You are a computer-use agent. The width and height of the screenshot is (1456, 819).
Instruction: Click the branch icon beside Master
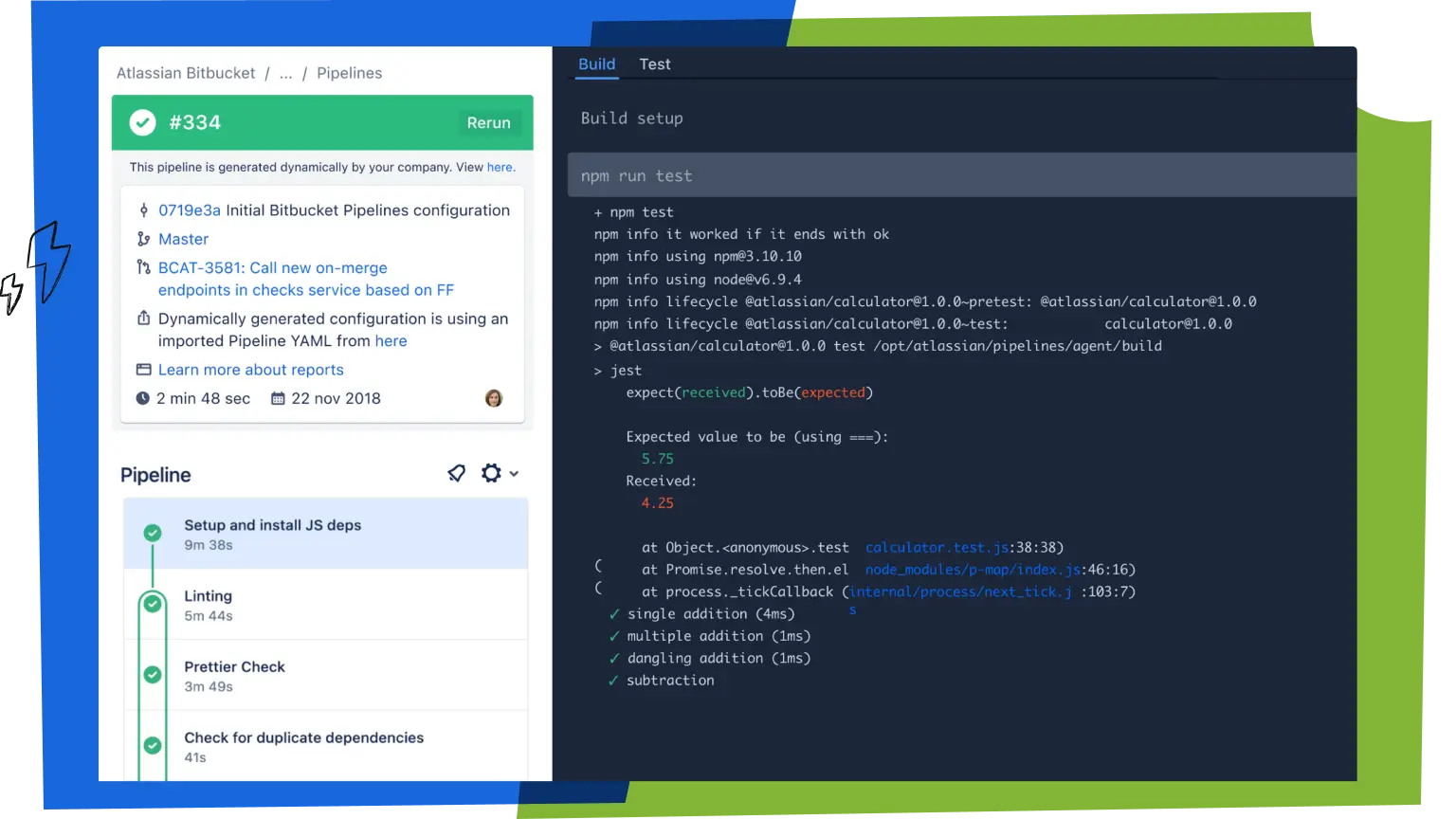[144, 239]
